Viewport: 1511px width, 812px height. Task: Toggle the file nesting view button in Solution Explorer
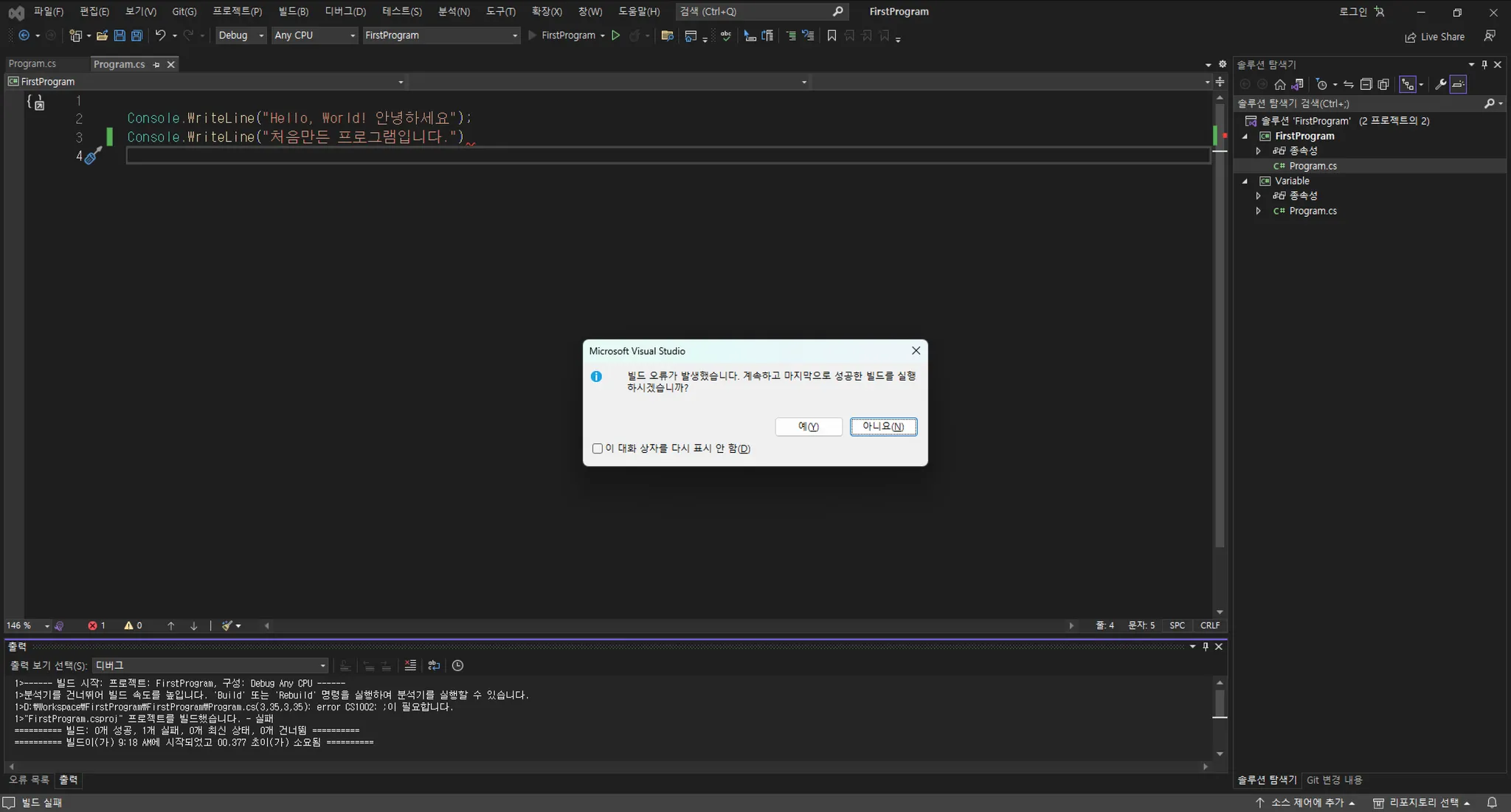pos(1408,85)
